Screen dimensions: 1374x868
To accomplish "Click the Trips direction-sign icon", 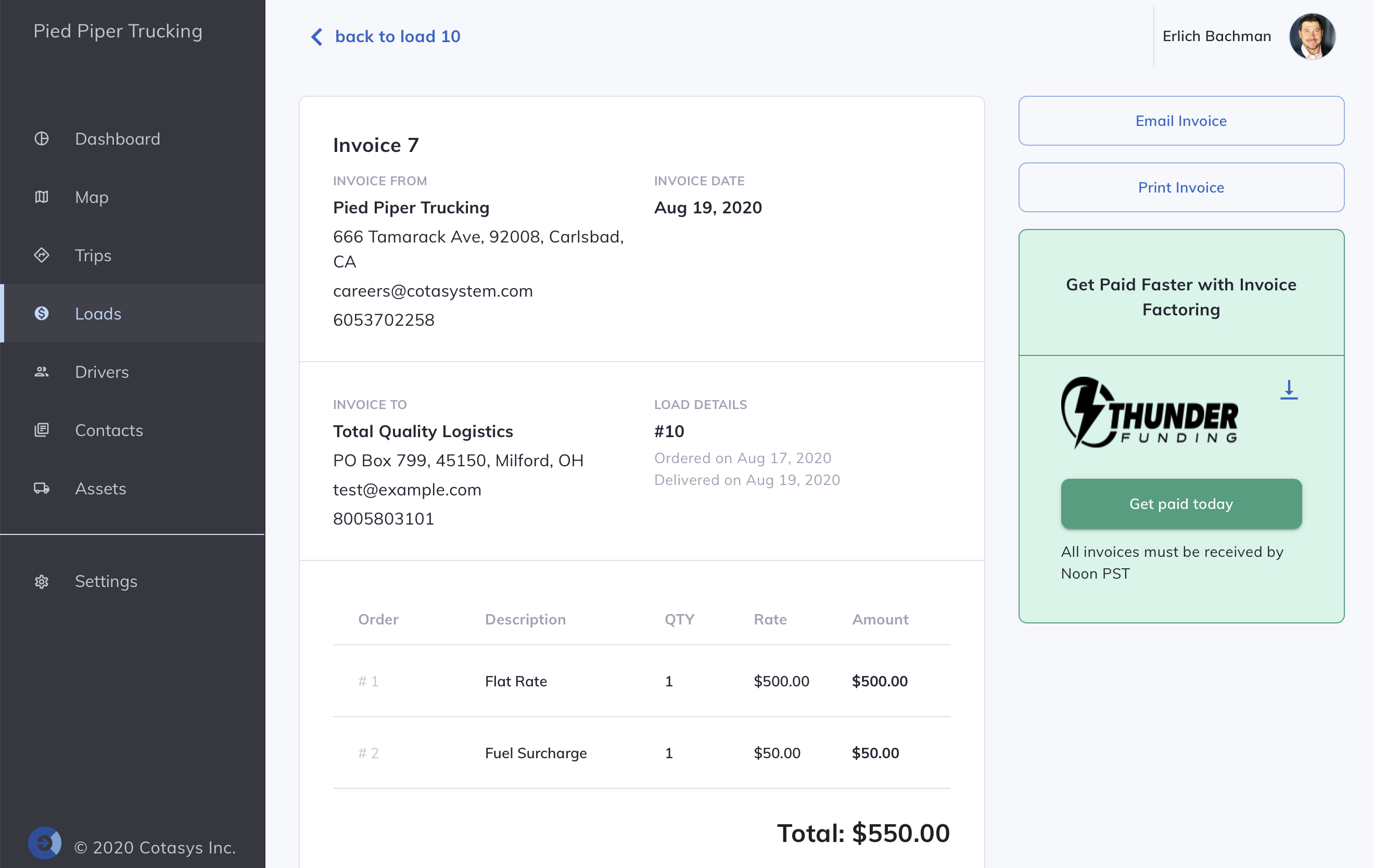I will point(42,255).
